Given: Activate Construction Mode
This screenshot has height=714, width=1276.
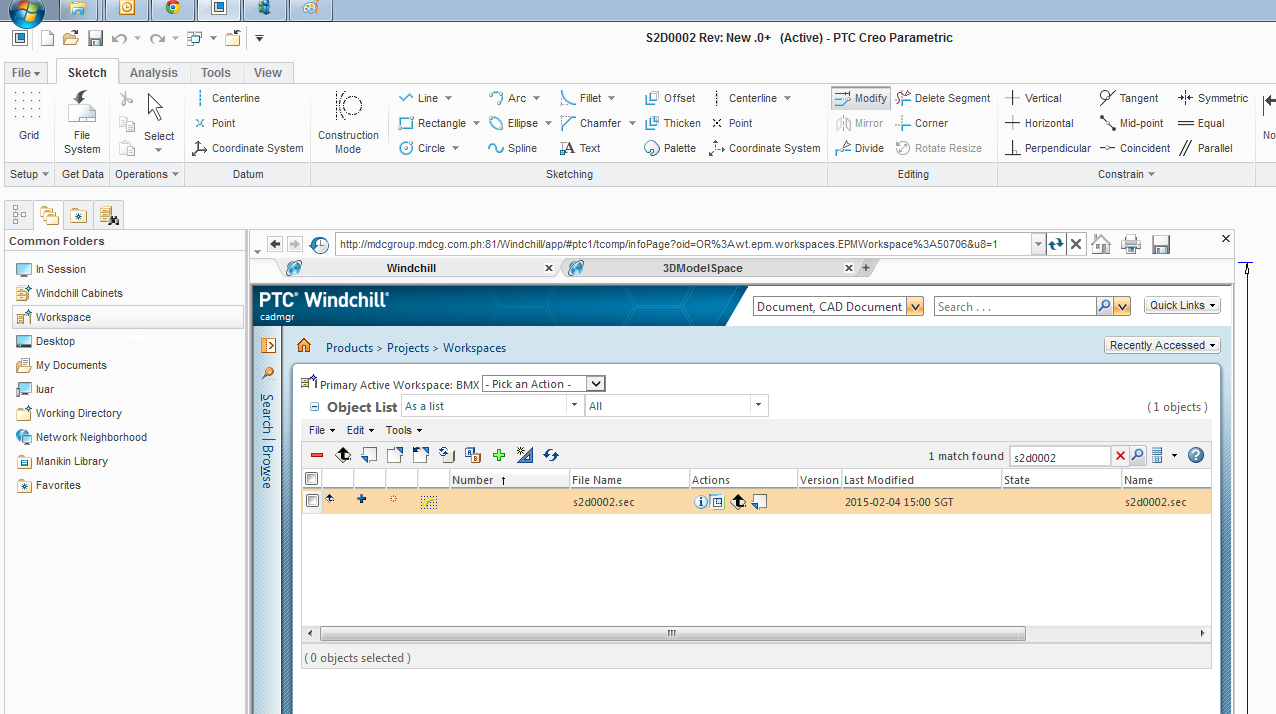Looking at the screenshot, I should pyautogui.click(x=348, y=122).
